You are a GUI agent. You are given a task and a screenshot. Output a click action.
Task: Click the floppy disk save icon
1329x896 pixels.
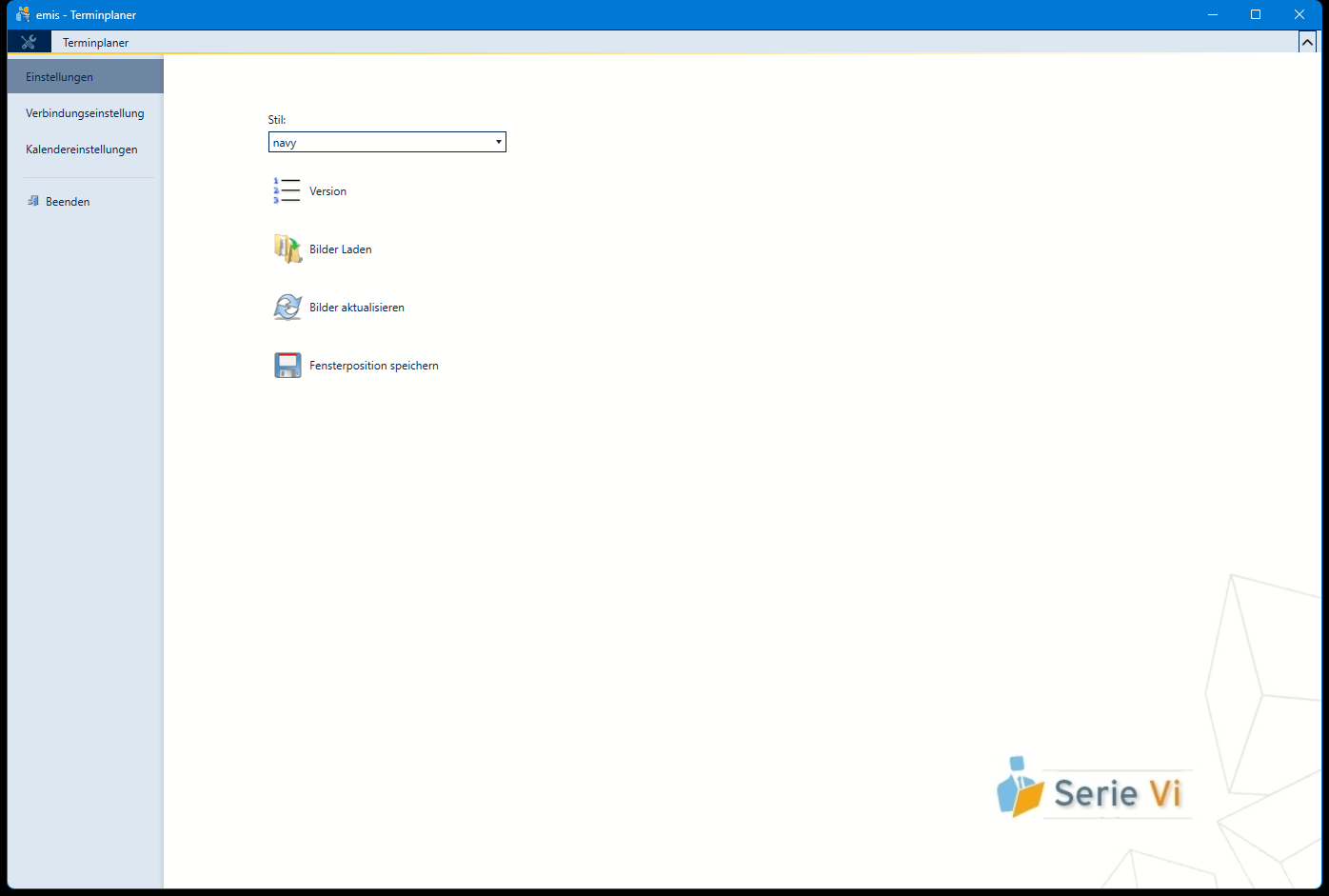coord(288,366)
